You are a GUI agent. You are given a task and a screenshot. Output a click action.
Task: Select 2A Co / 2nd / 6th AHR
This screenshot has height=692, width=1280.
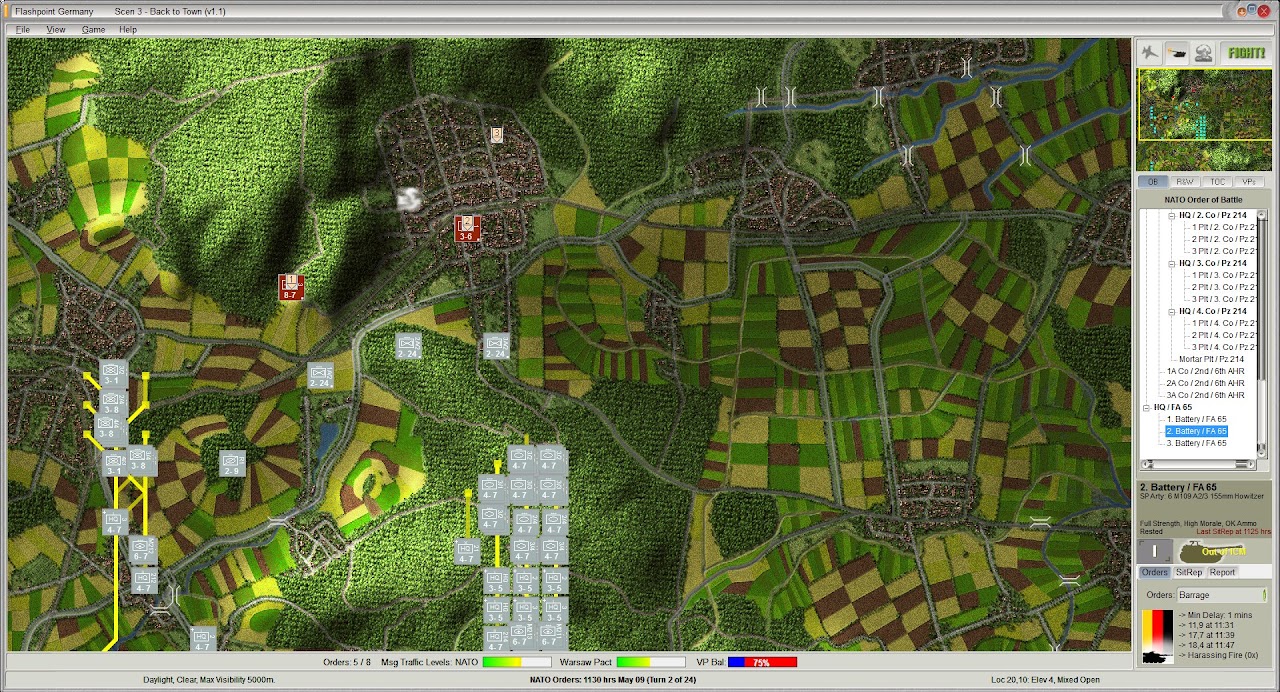click(x=1205, y=383)
